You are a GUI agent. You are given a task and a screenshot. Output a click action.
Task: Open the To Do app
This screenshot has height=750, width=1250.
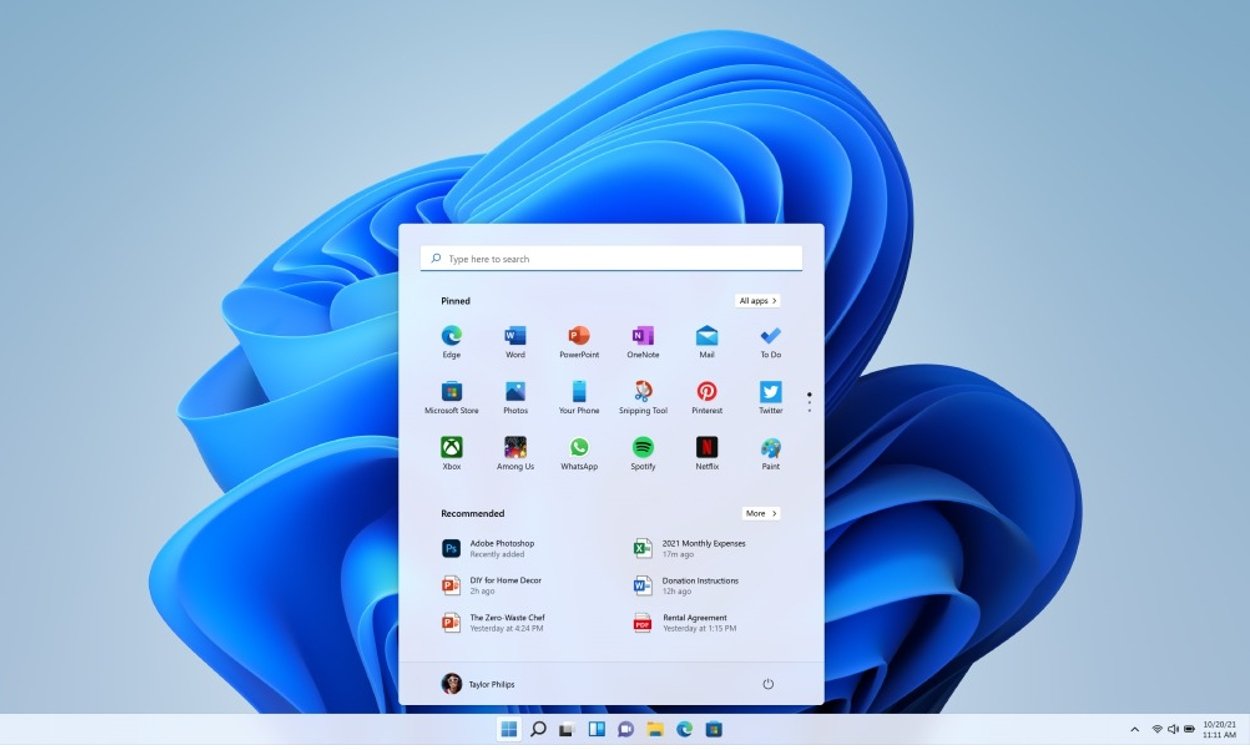pyautogui.click(x=770, y=342)
